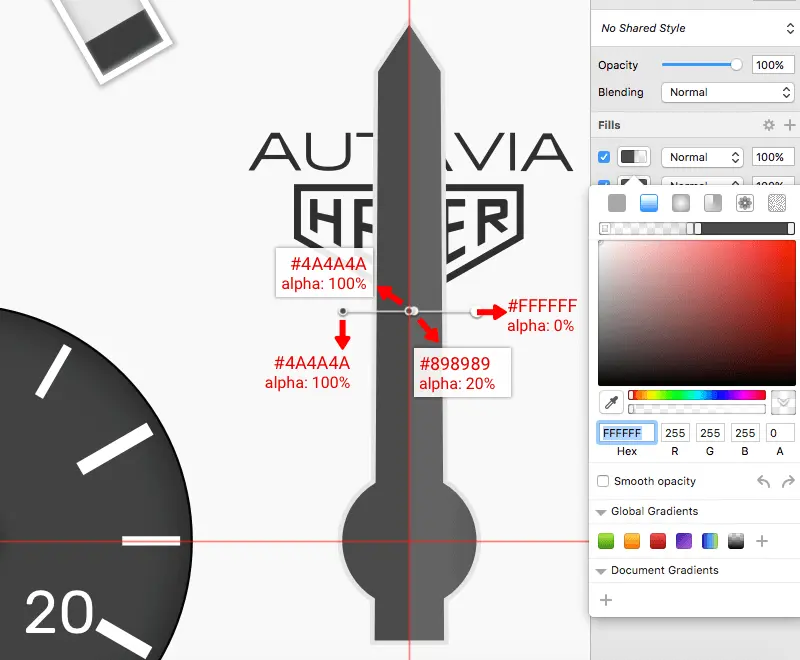Open the No Shared Style dropdown
Screen dimensions: 800x660
[695, 28]
